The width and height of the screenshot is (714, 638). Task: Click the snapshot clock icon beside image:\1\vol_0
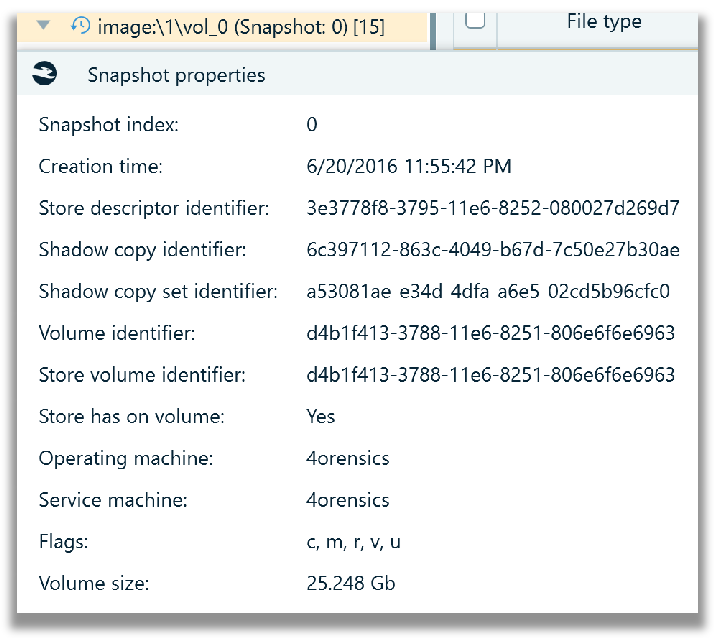80,26
